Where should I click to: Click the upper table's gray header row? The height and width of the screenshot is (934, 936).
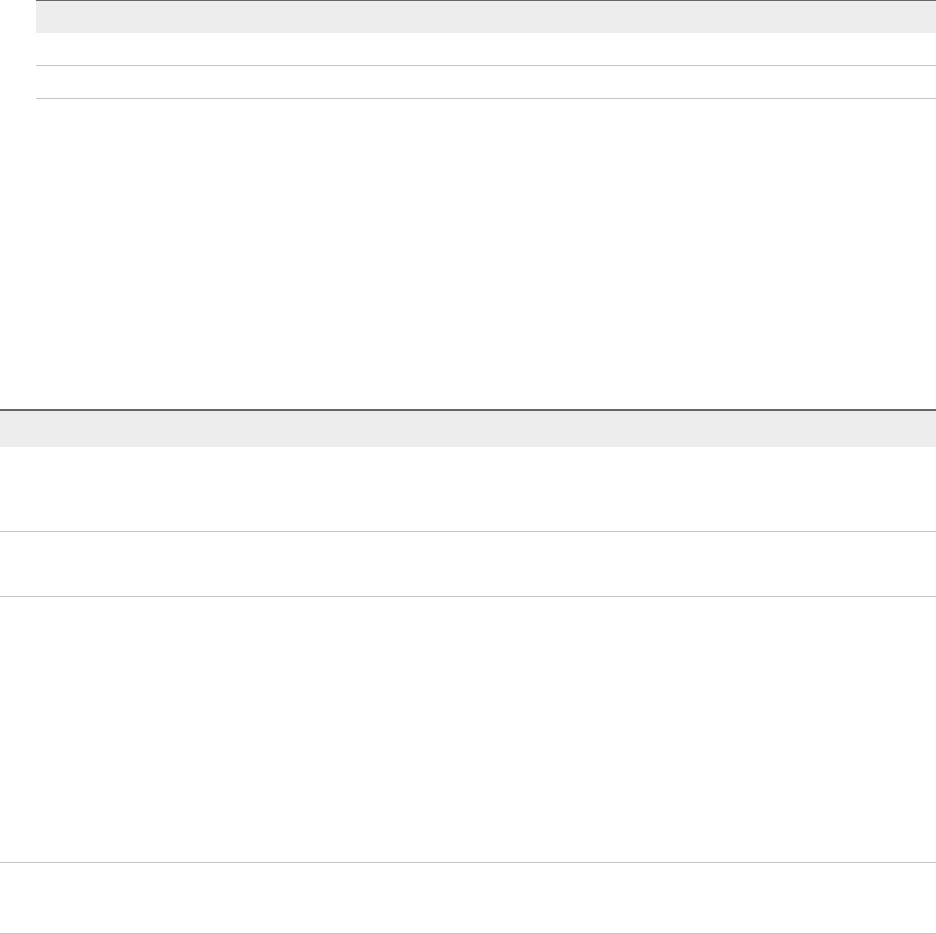coord(478,17)
